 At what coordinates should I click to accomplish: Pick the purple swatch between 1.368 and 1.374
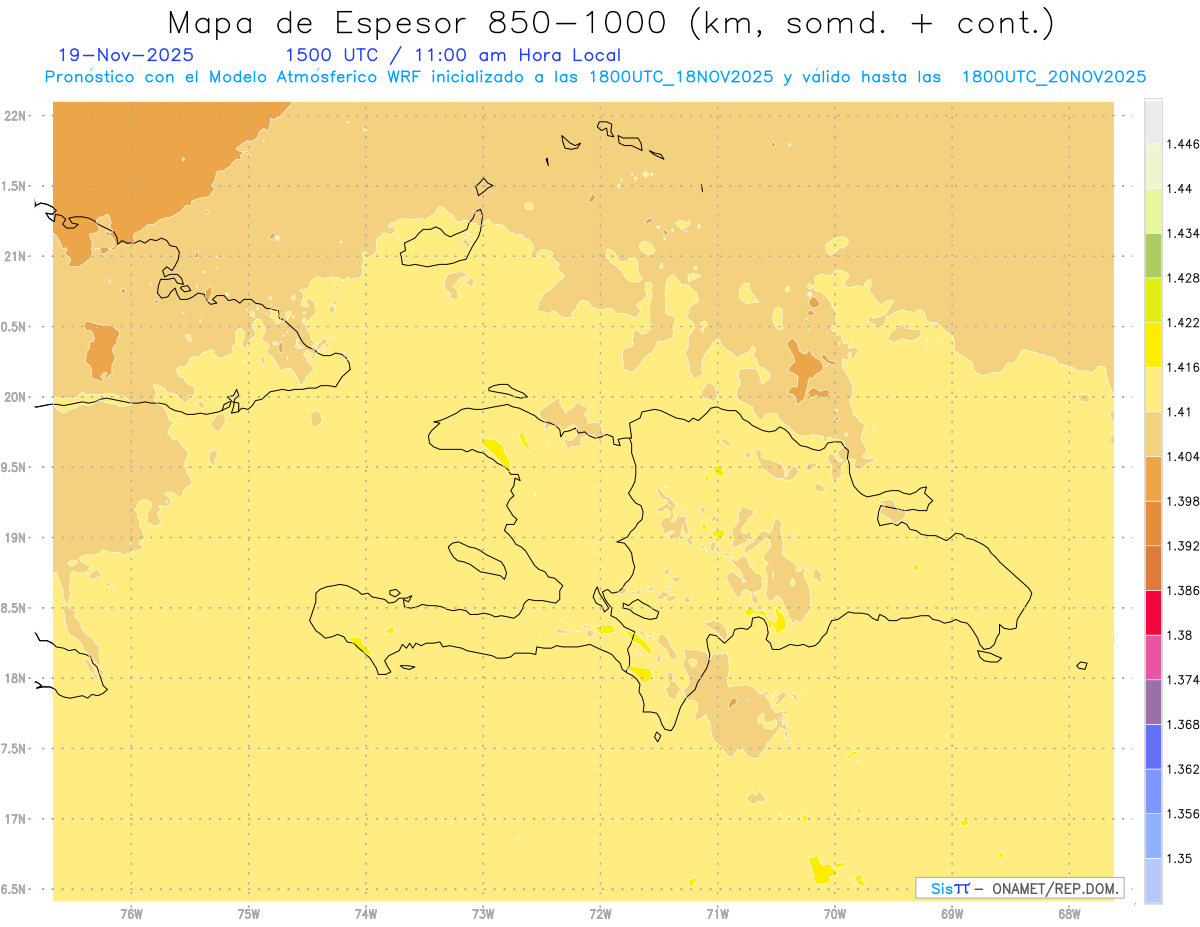pos(1153,702)
